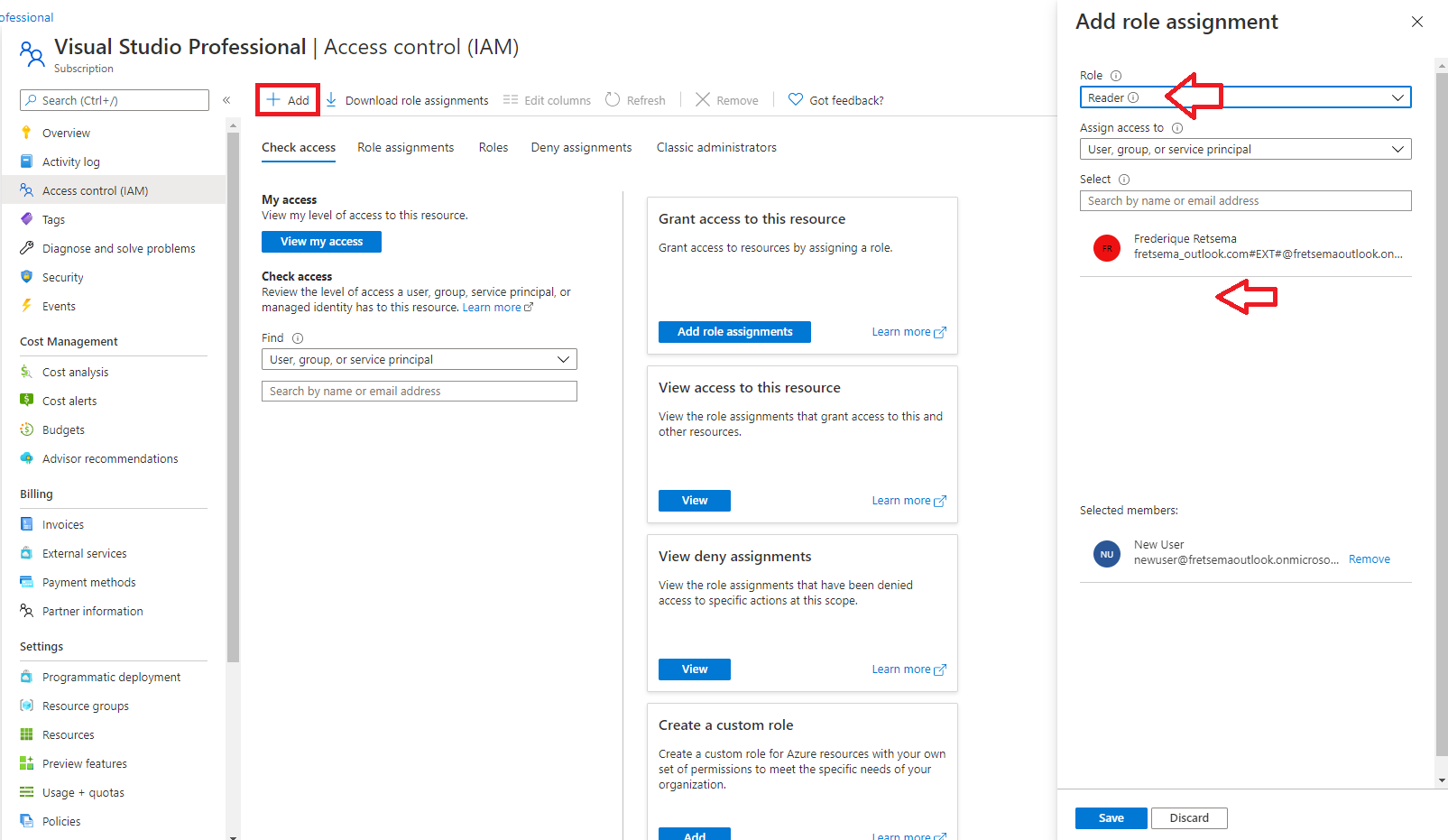The height and width of the screenshot is (840, 1448).
Task: Click the Got feedback heart icon
Action: (795, 100)
